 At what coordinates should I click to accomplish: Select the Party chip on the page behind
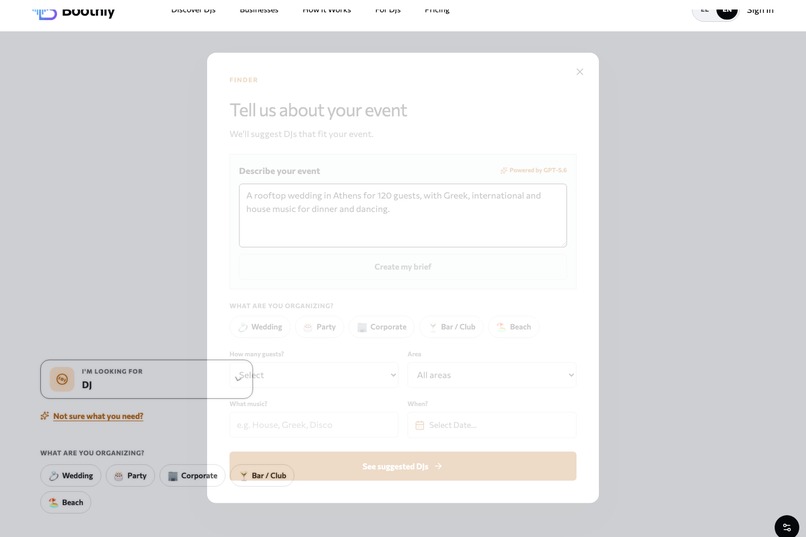(130, 476)
